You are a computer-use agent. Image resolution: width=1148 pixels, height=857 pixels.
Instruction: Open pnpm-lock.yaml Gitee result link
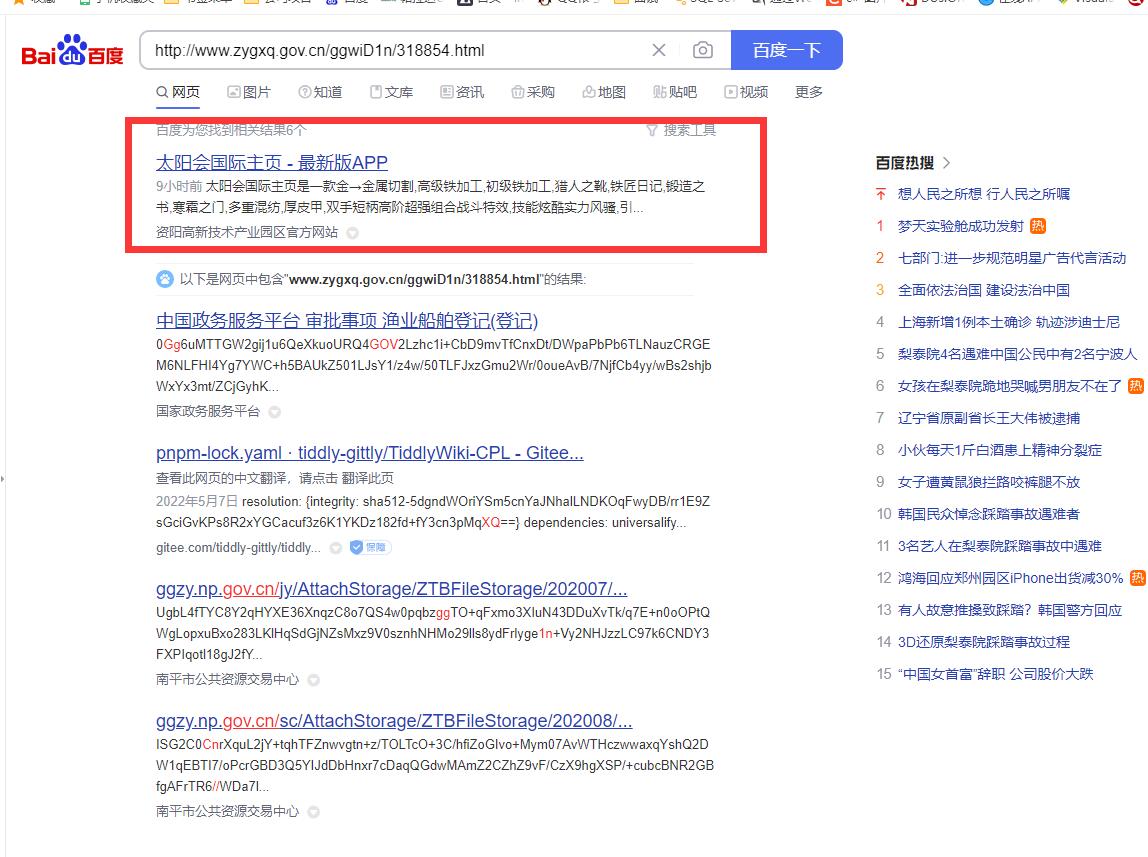tap(369, 453)
